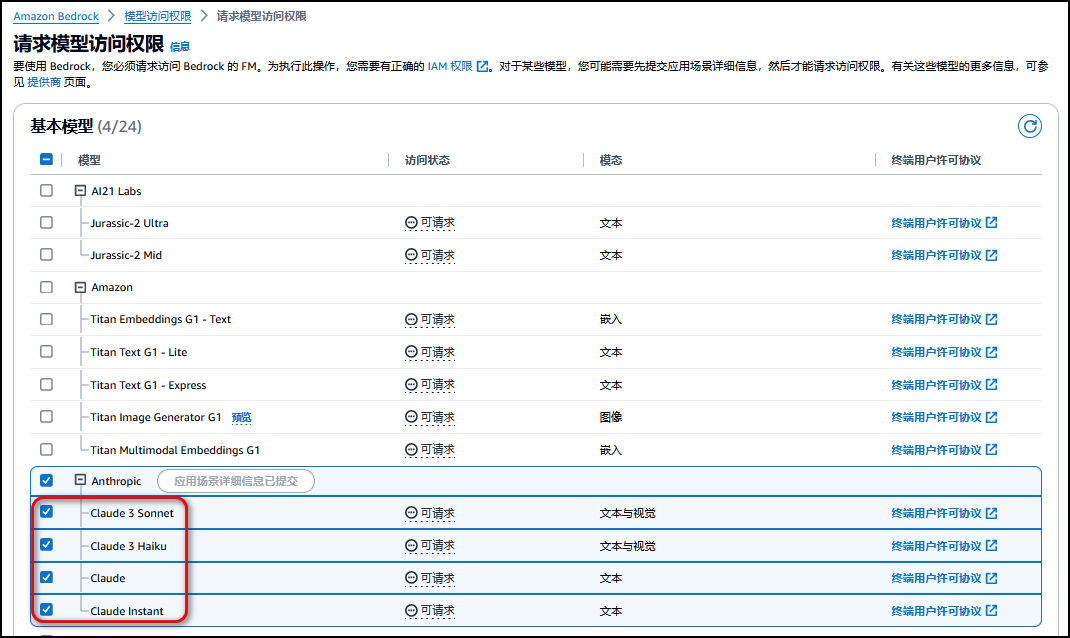Click the 模态 column header

pyautogui.click(x=611, y=160)
